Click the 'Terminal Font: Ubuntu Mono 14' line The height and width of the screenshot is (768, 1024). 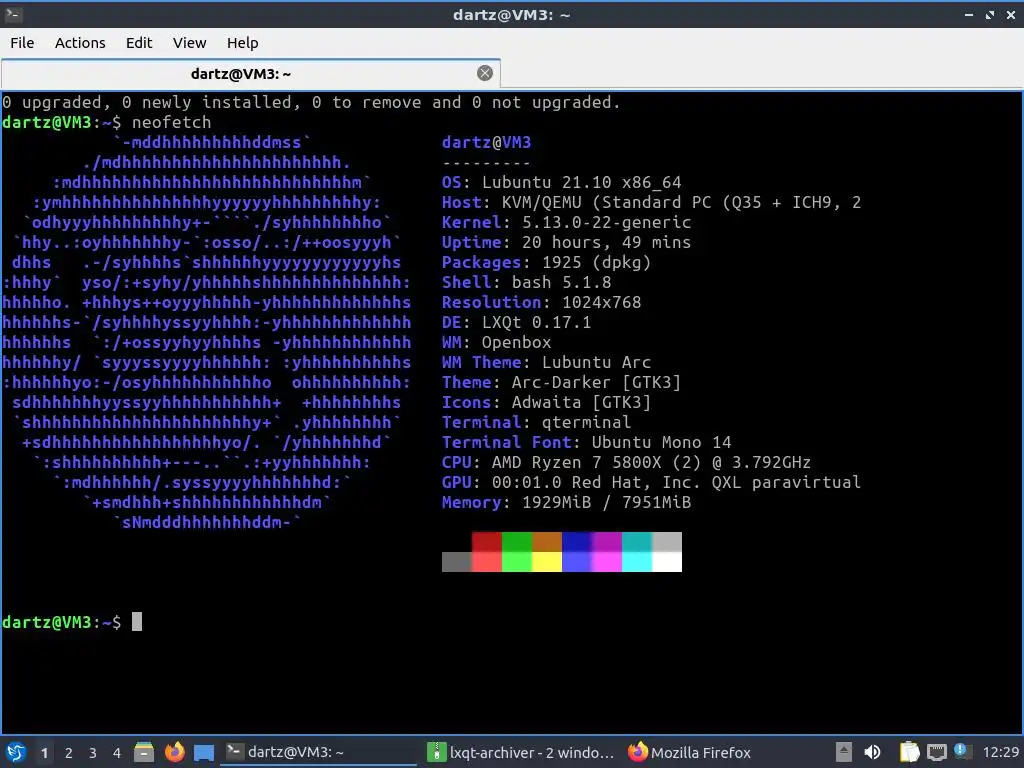pos(586,443)
